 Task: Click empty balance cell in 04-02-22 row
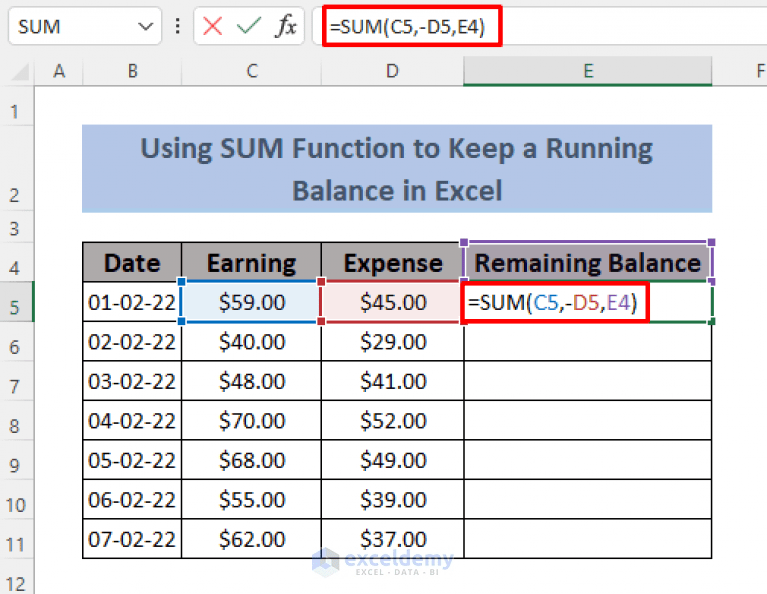pyautogui.click(x=588, y=421)
